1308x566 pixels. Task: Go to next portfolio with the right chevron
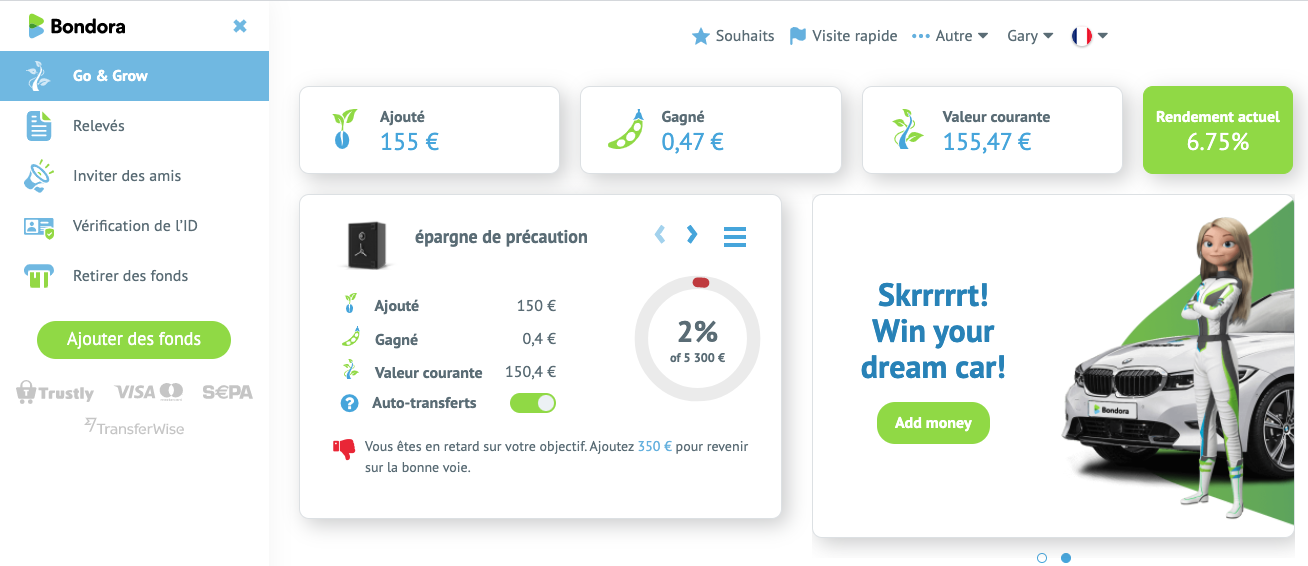692,235
